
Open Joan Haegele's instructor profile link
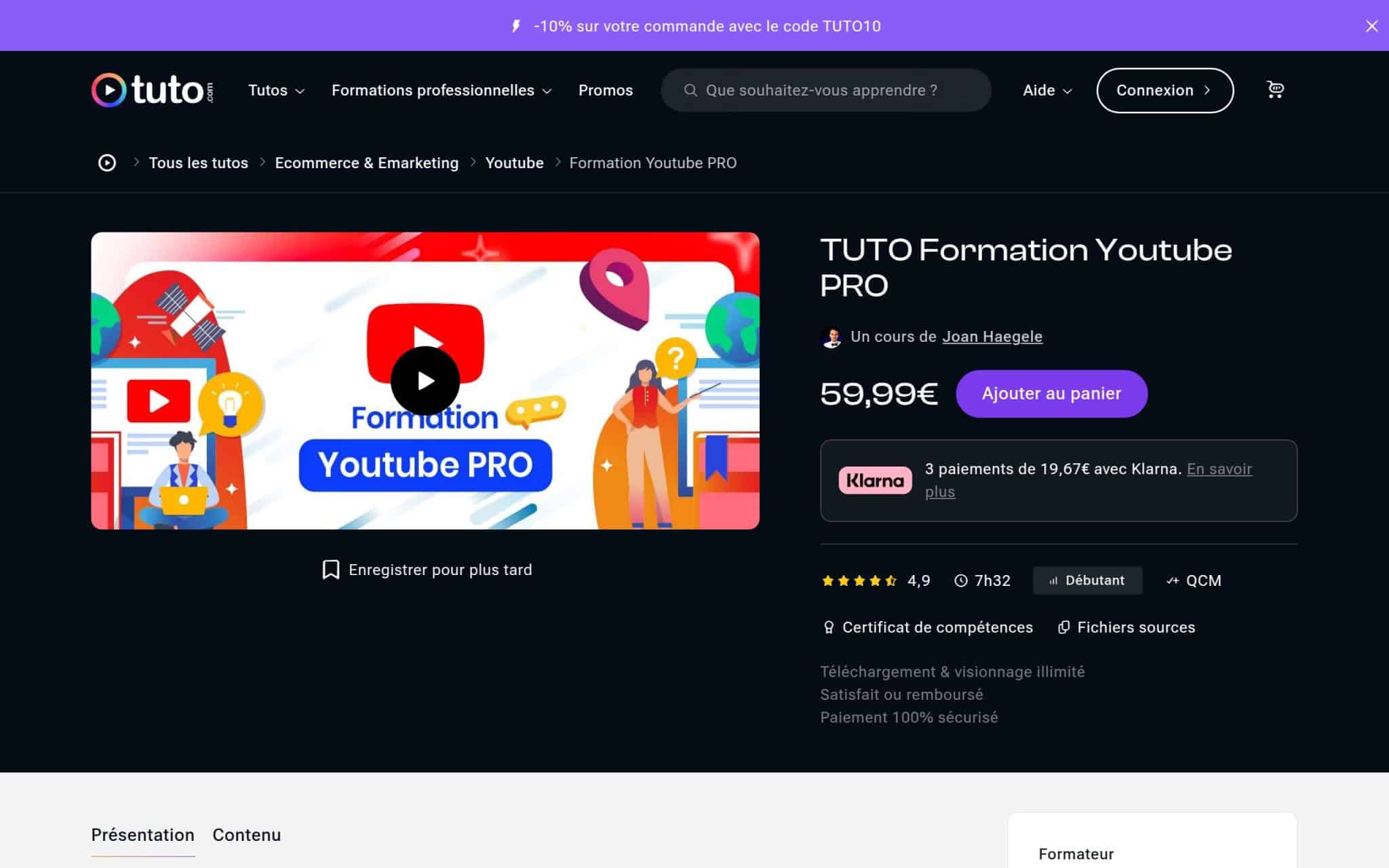click(992, 336)
